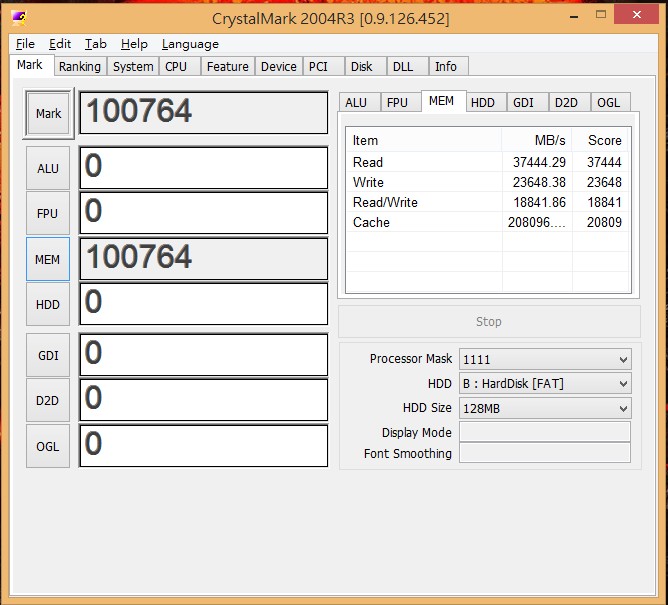The image size is (668, 605).
Task: Show the GDI results tab
Action: [x=527, y=103]
